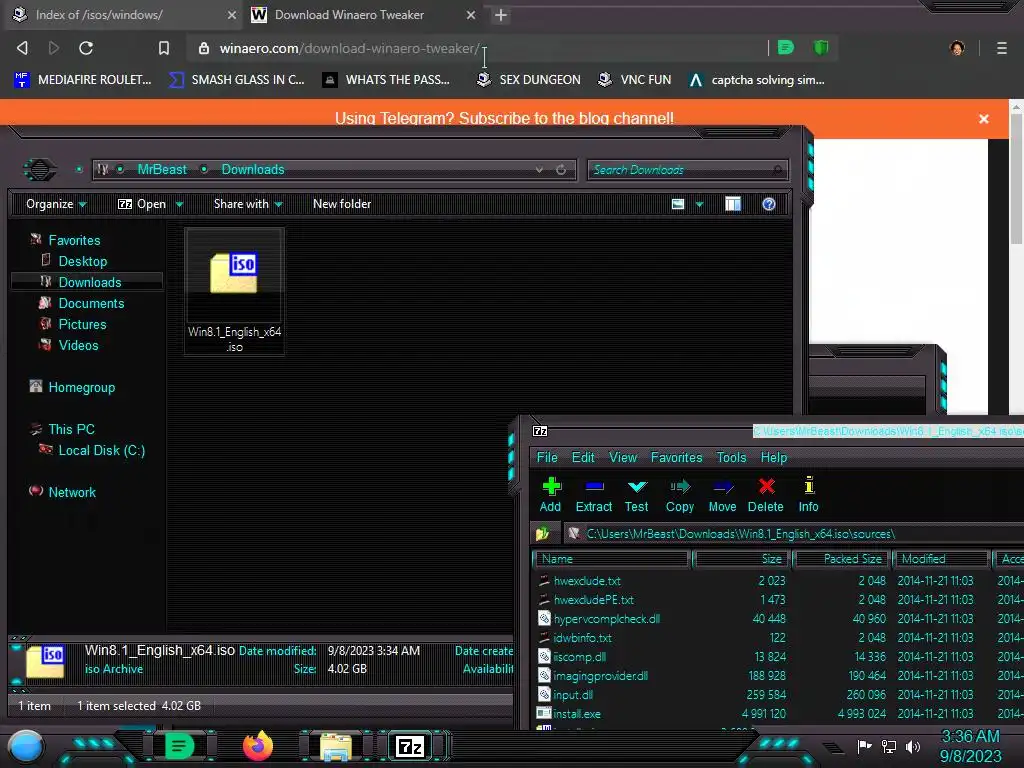Image resolution: width=1024 pixels, height=768 pixels.
Task: Reload the winaero.com page
Action: point(86,48)
